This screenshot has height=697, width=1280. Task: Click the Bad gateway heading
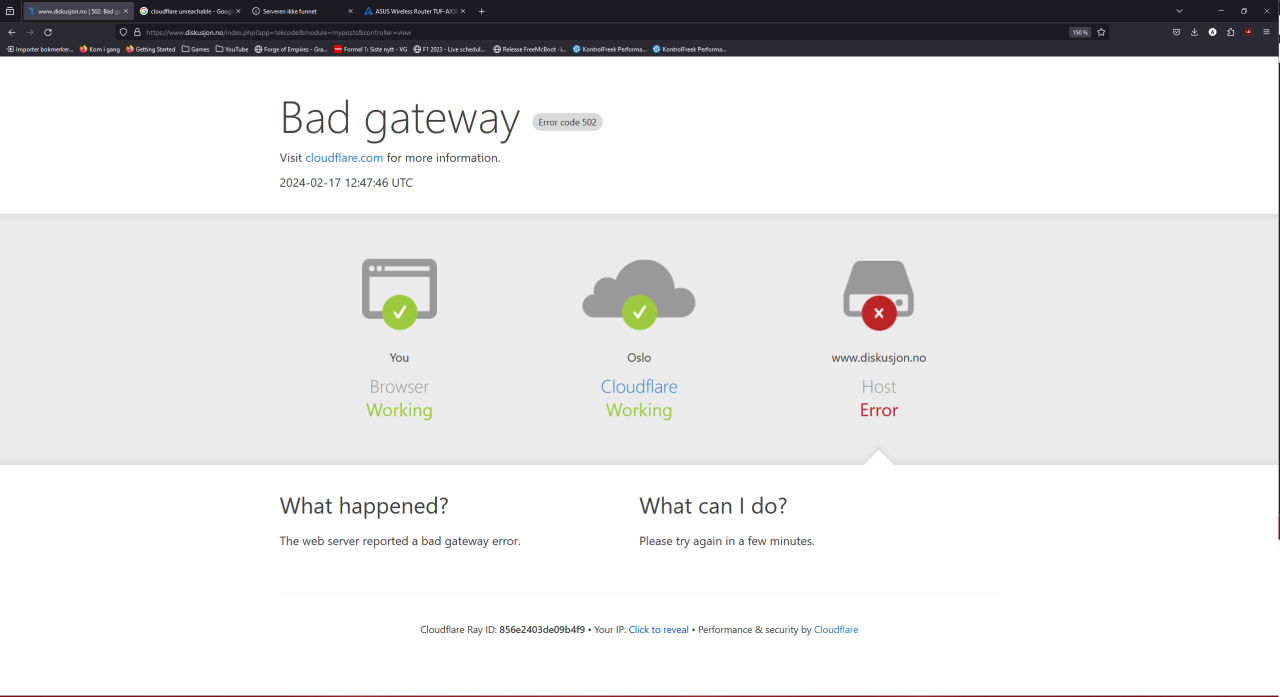pos(400,118)
